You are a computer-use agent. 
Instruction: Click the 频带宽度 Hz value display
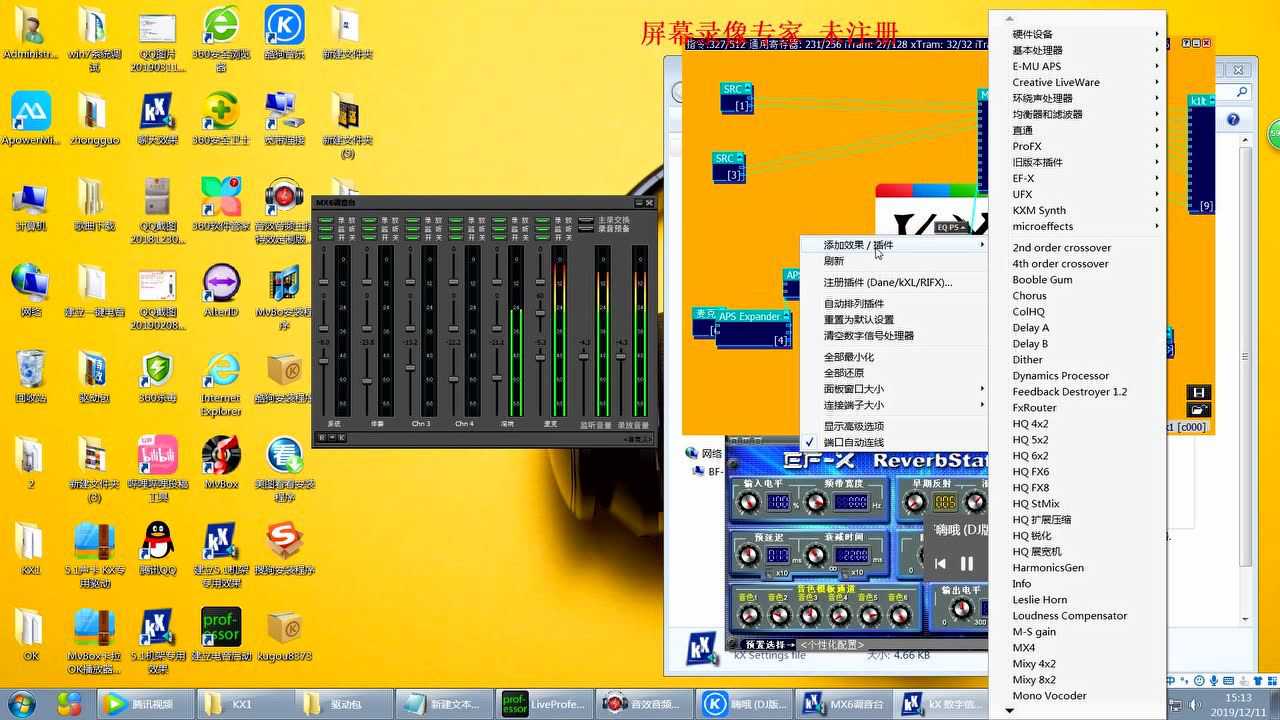pos(850,502)
